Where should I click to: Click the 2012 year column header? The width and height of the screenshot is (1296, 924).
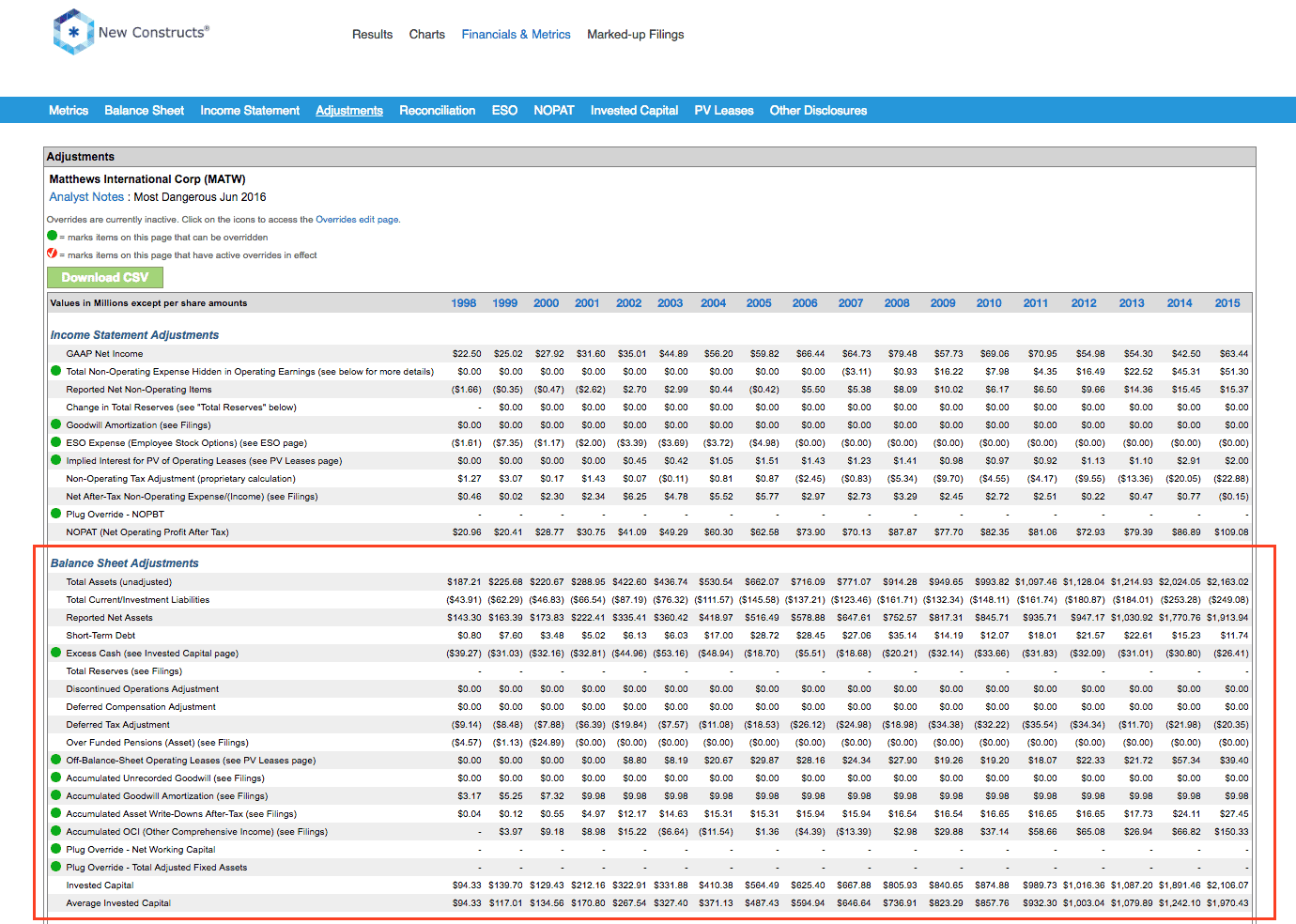point(1084,303)
